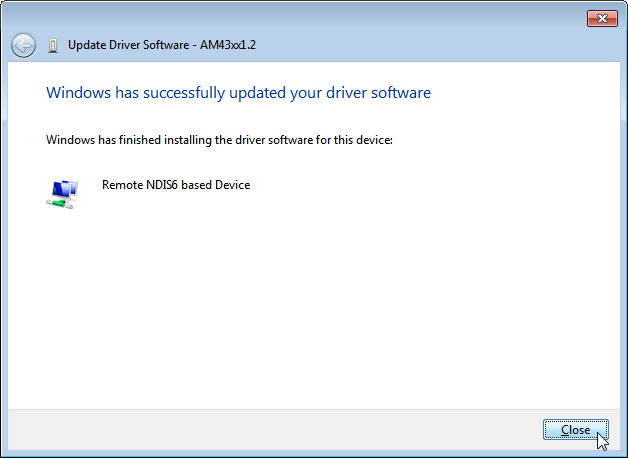
Task: Click blank white area right of device name
Action: click(420, 185)
